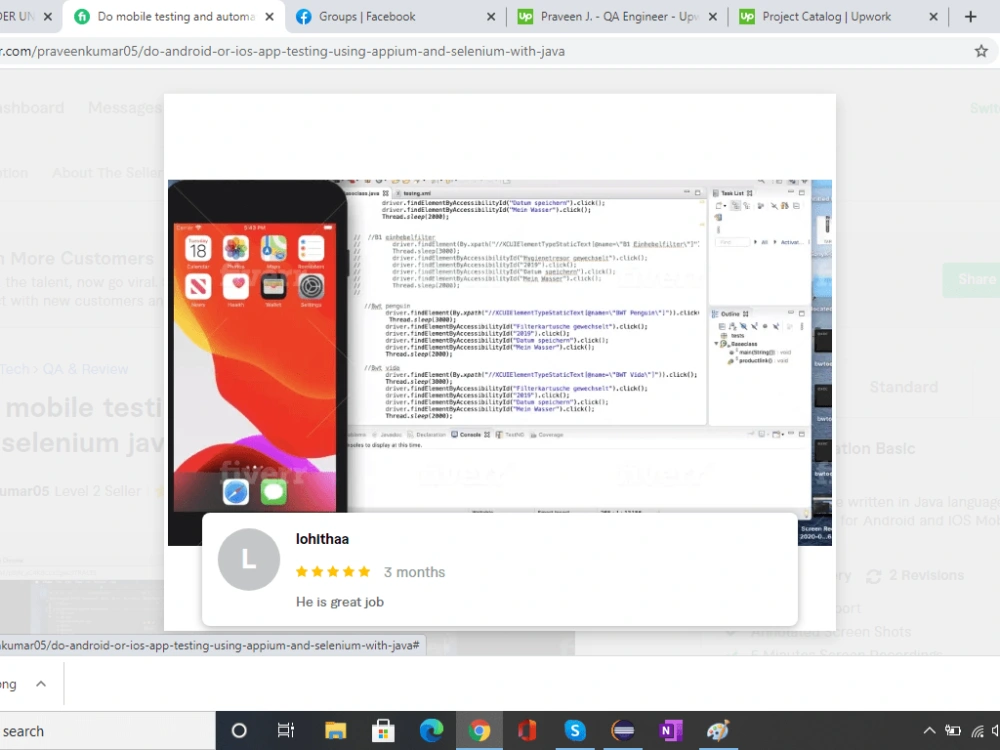The width and height of the screenshot is (1000, 750).
Task: Open Skype from the taskbar
Action: [x=575, y=731]
